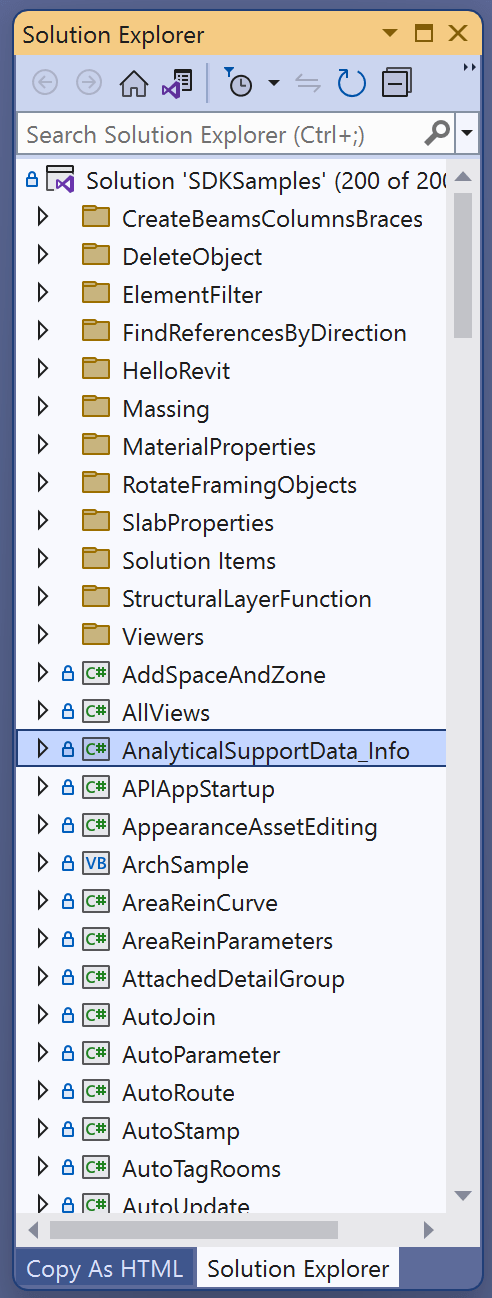Switch to the Copy As HTML tab
The image size is (492, 1298).
105,1269
